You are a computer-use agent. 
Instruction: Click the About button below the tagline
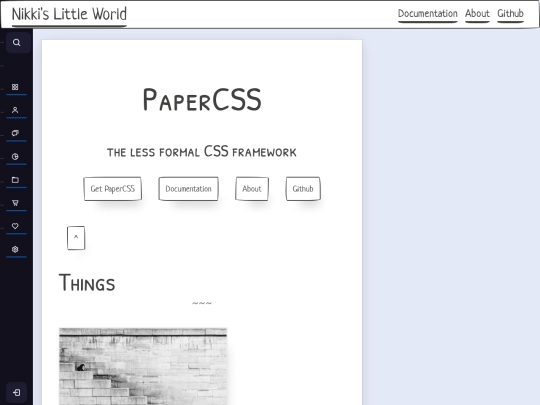[x=252, y=189]
